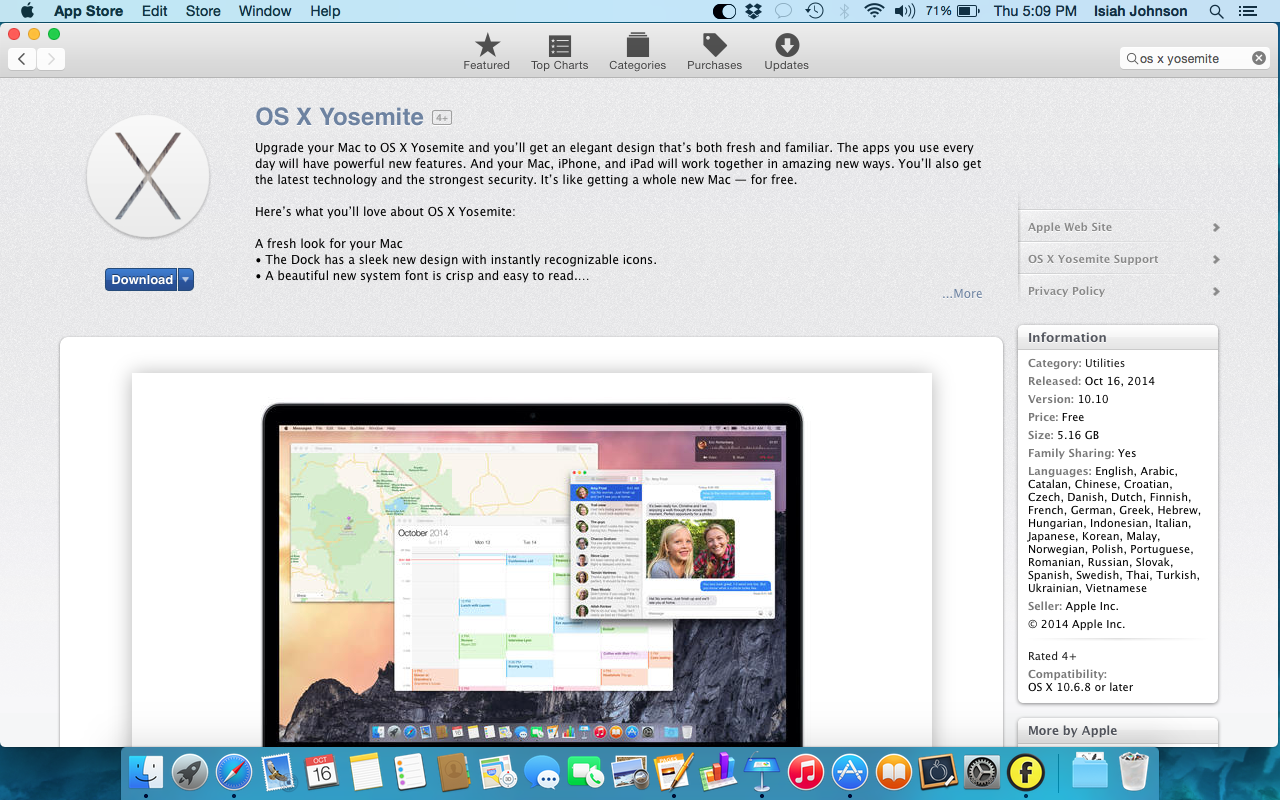Open Spotlight search magnifier
This screenshot has height=800, width=1280.
pyautogui.click(x=1216, y=11)
